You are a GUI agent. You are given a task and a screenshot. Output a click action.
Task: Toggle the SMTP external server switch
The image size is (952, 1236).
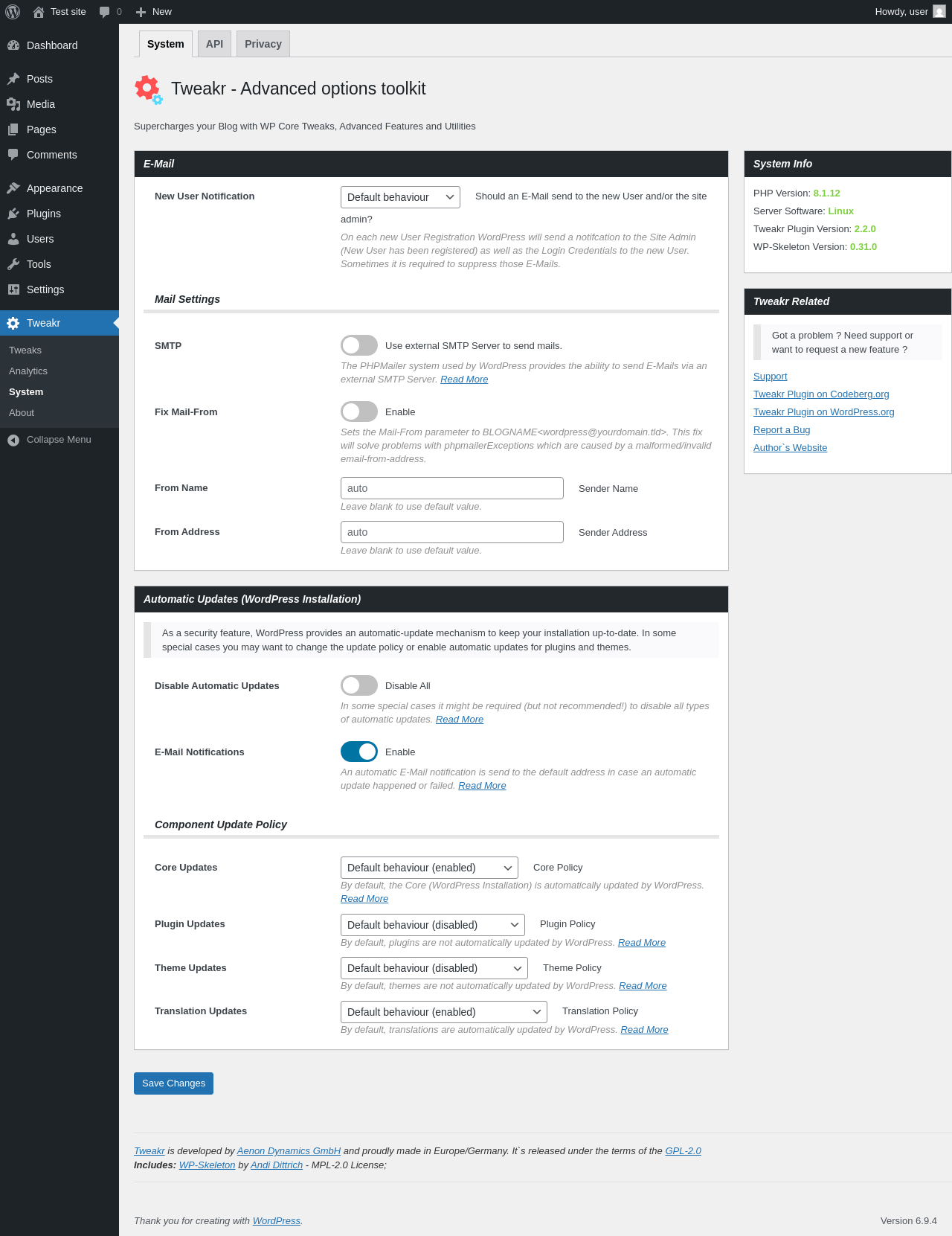[x=359, y=345]
